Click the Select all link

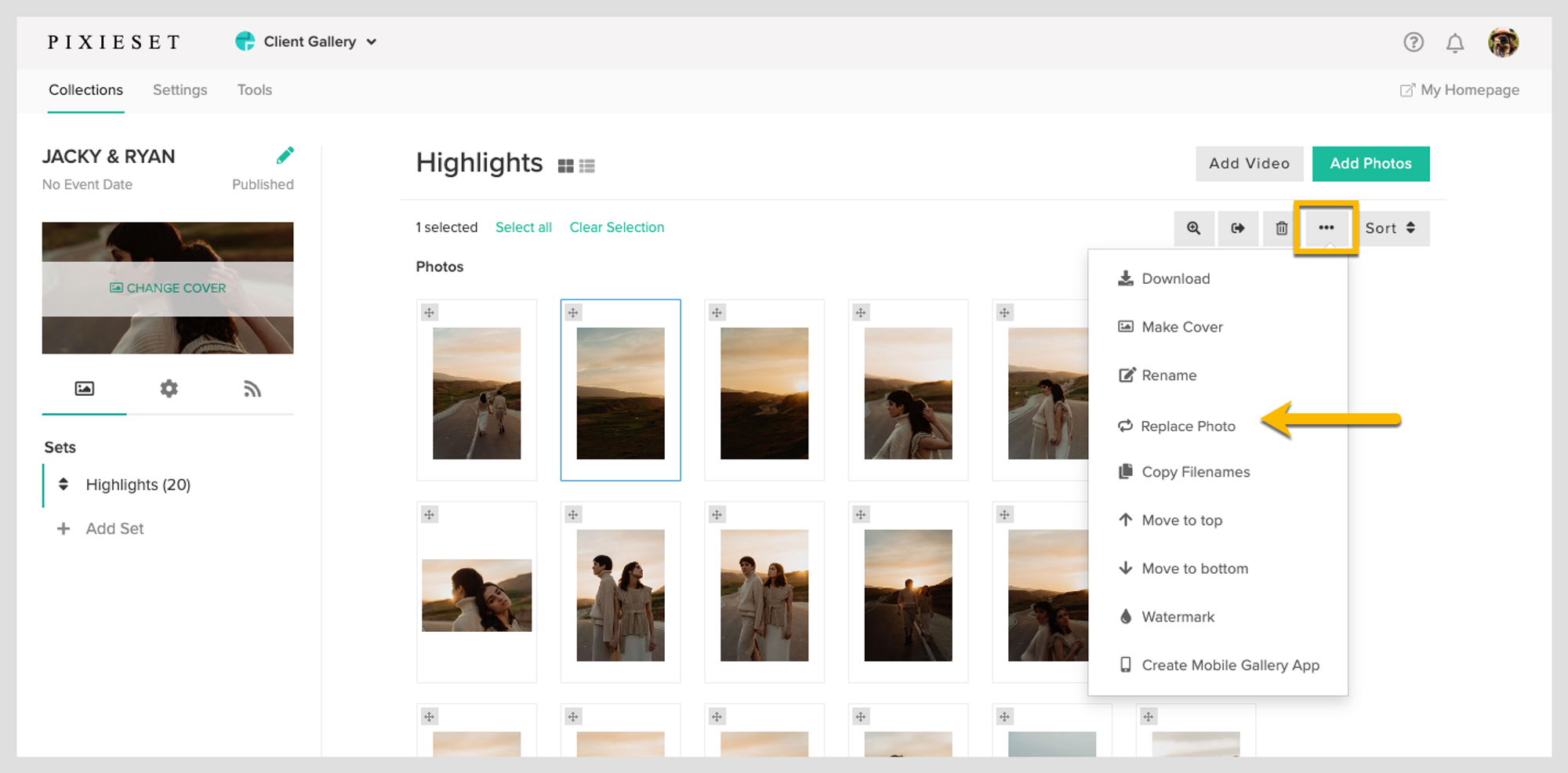[523, 227]
